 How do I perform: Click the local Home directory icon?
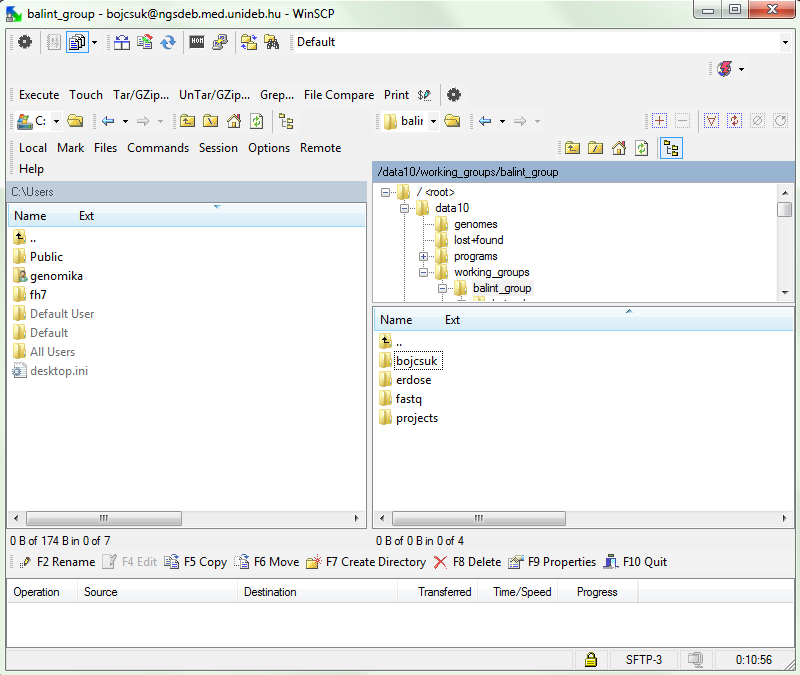[x=234, y=121]
